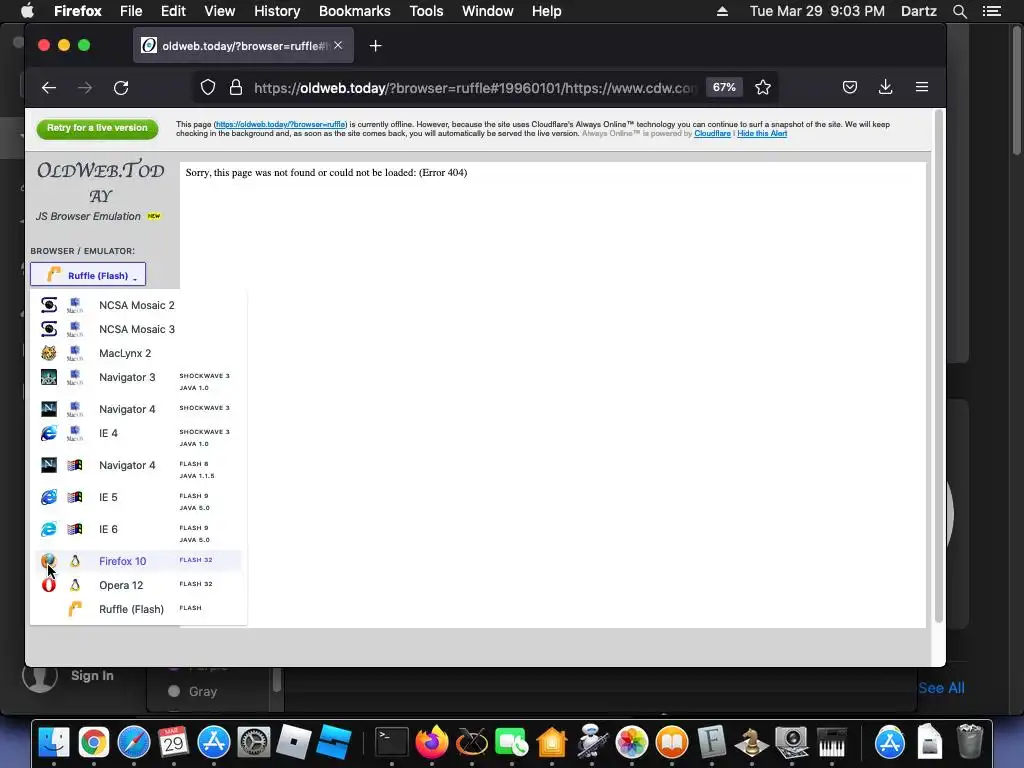Click the Dartz user name in menu bar
Screen dimensions: 1024x768
(918, 11)
